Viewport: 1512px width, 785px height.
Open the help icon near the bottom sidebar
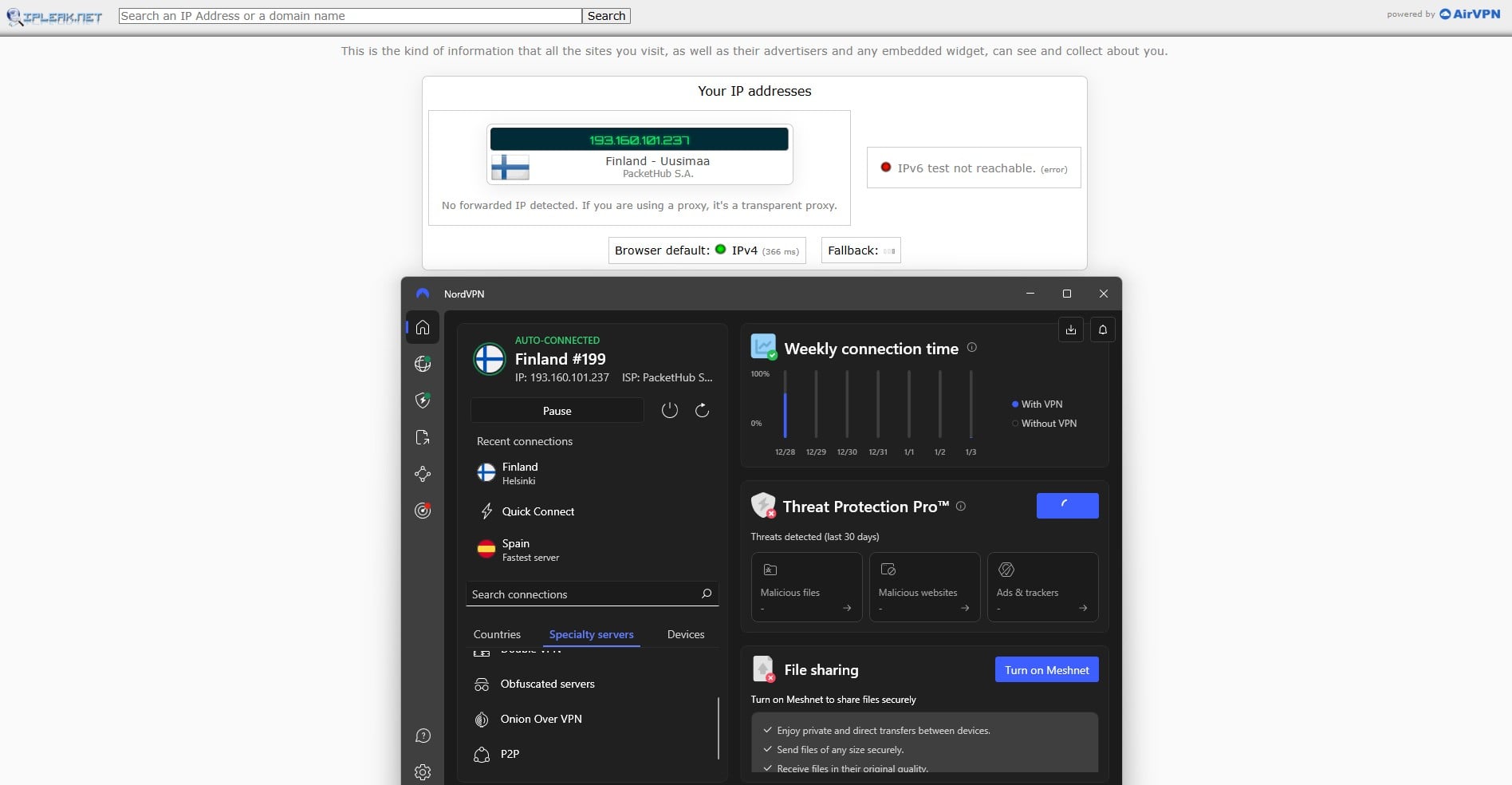[x=423, y=736]
